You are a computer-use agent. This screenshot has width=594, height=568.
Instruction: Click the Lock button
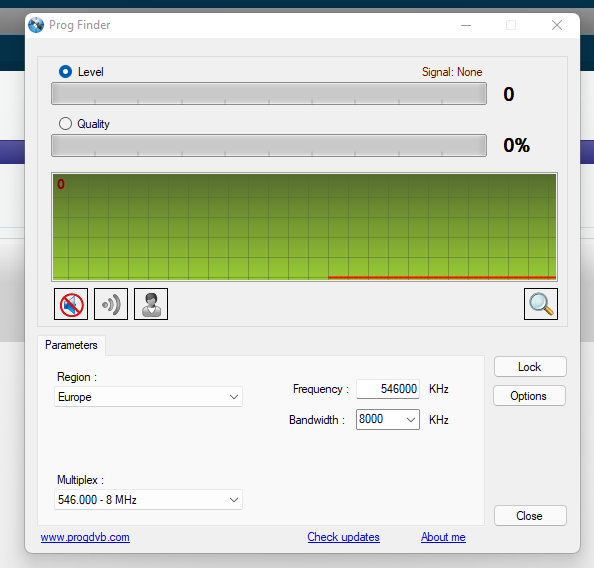pos(530,366)
